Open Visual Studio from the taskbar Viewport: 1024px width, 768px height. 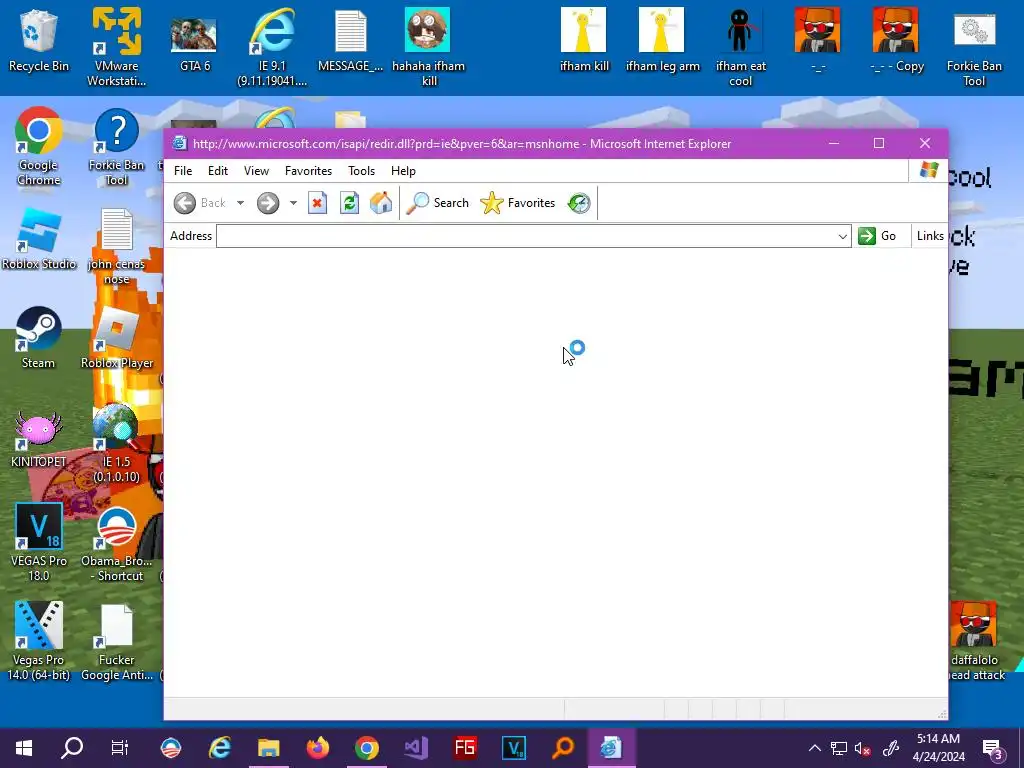tap(416, 748)
